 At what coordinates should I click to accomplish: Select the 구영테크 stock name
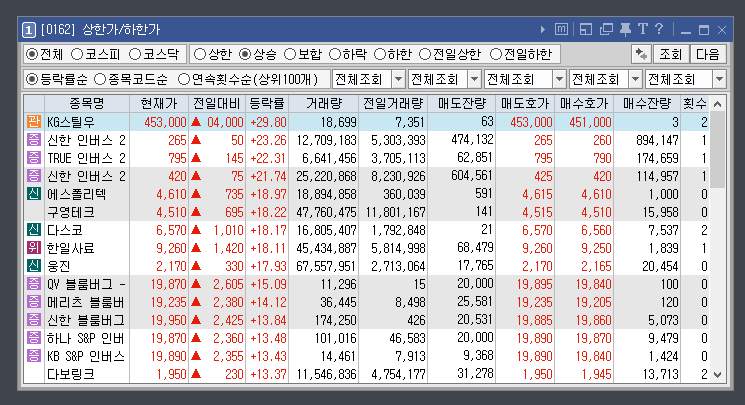[x=71, y=212]
